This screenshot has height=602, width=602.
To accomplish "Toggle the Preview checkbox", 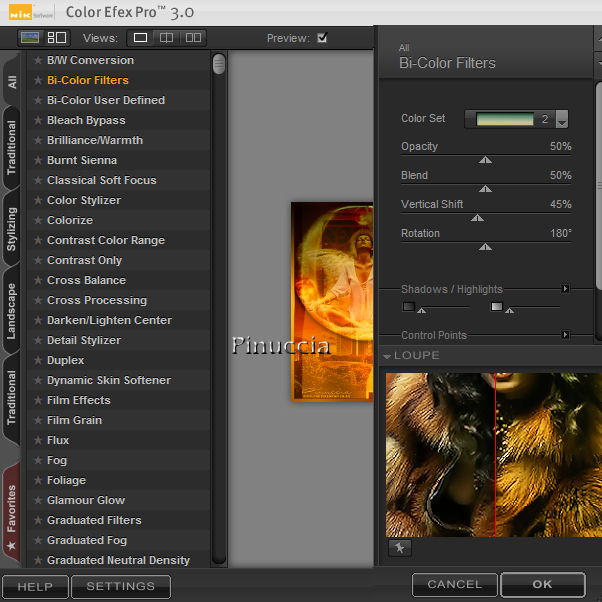I will point(322,38).
